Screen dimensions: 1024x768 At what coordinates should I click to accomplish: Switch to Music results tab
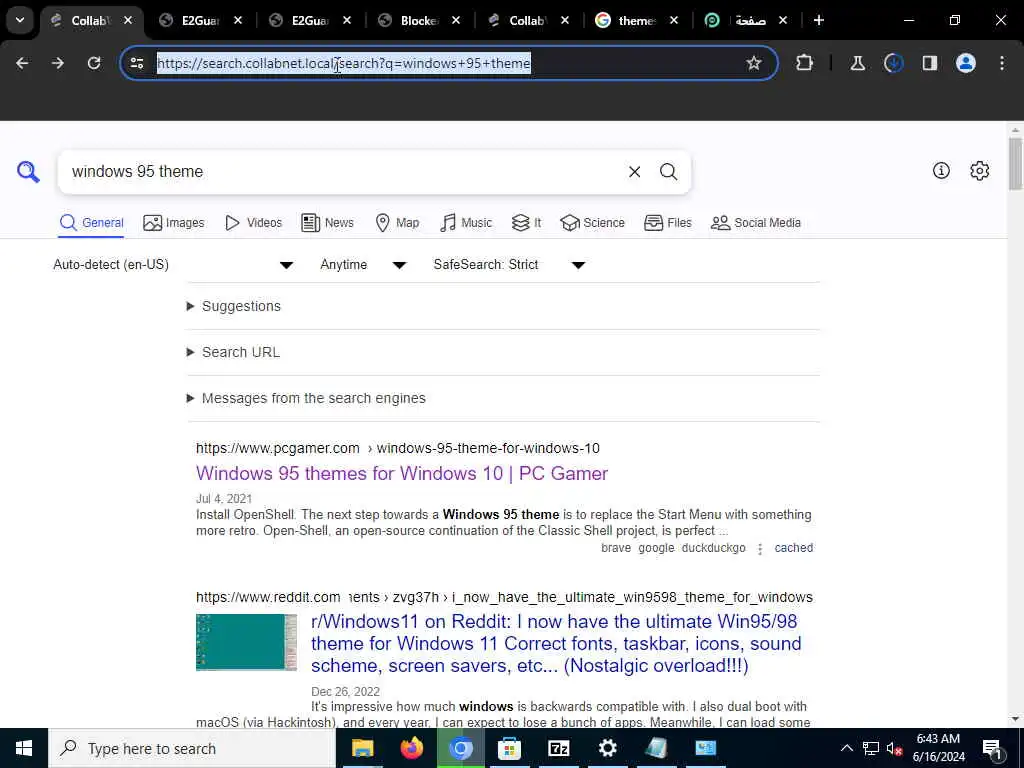(x=466, y=223)
